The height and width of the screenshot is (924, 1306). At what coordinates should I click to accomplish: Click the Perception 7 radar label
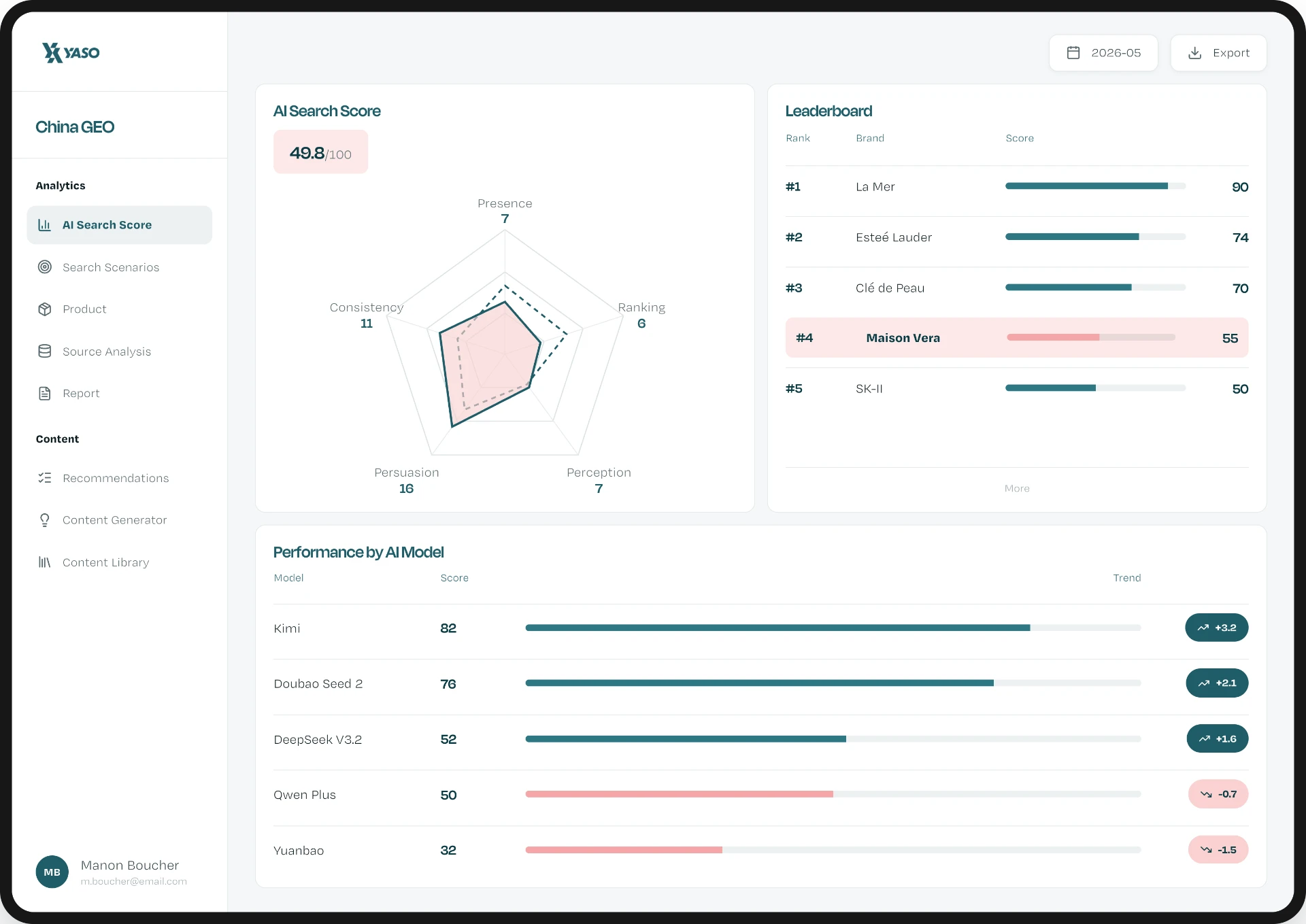pos(599,481)
